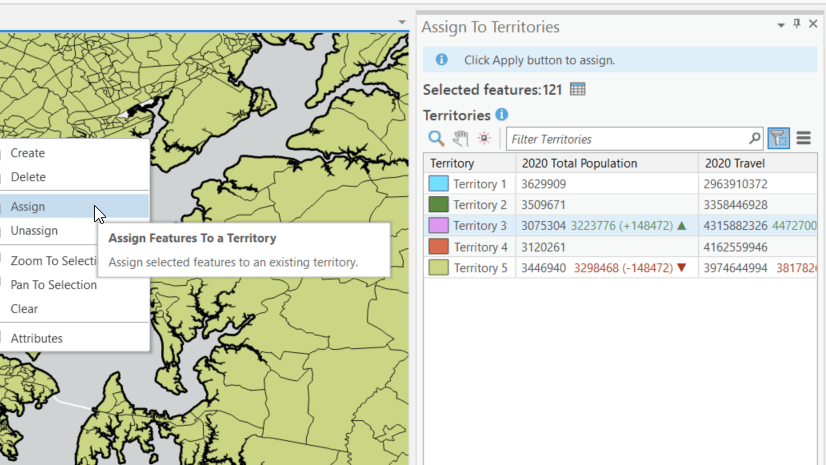Toggle the filter territories funnel button

(778, 139)
